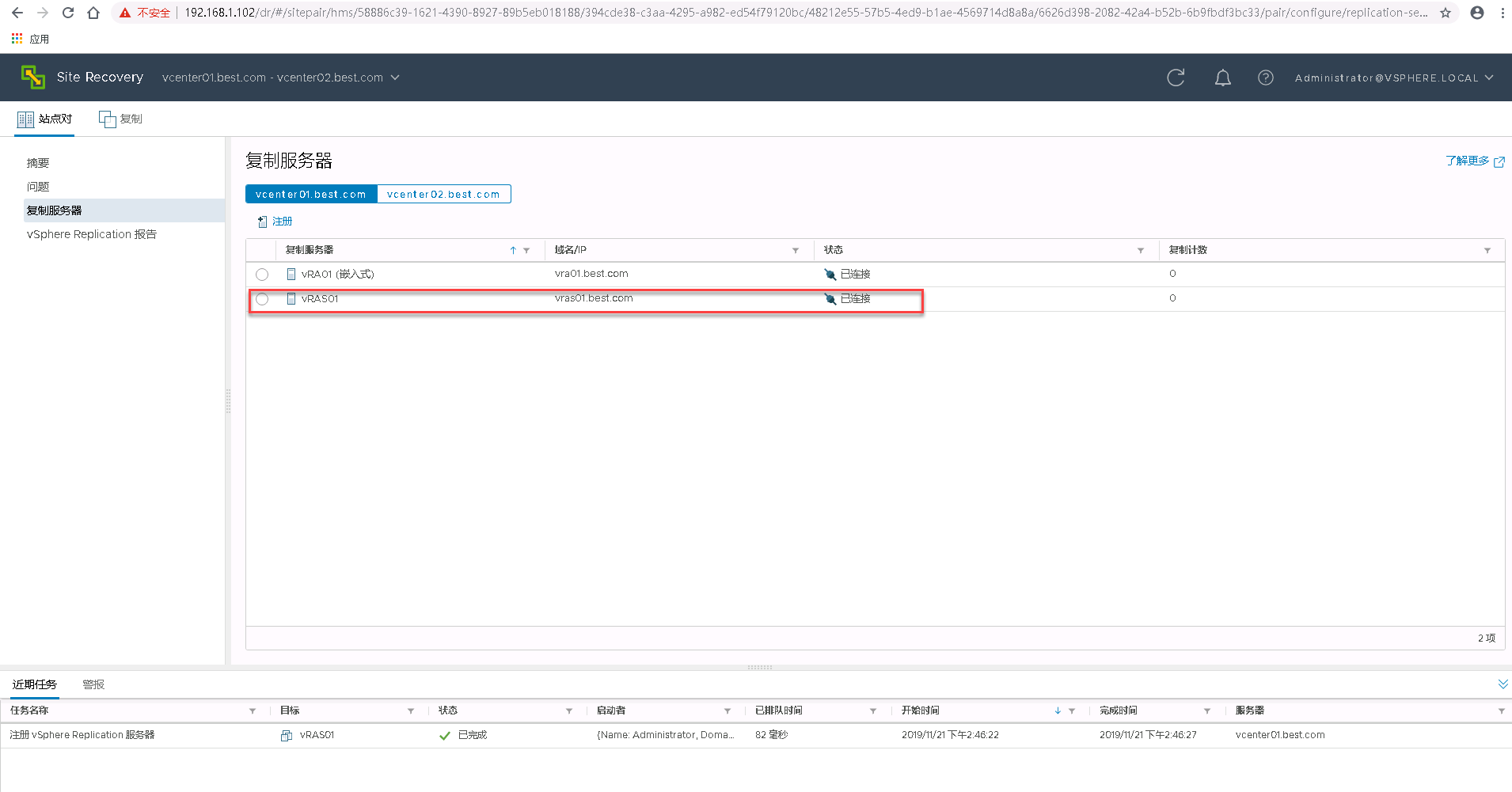Screen dimensions: 1512x792
Task: Click the bottom panel horizontal resize handle
Action: pos(760,667)
